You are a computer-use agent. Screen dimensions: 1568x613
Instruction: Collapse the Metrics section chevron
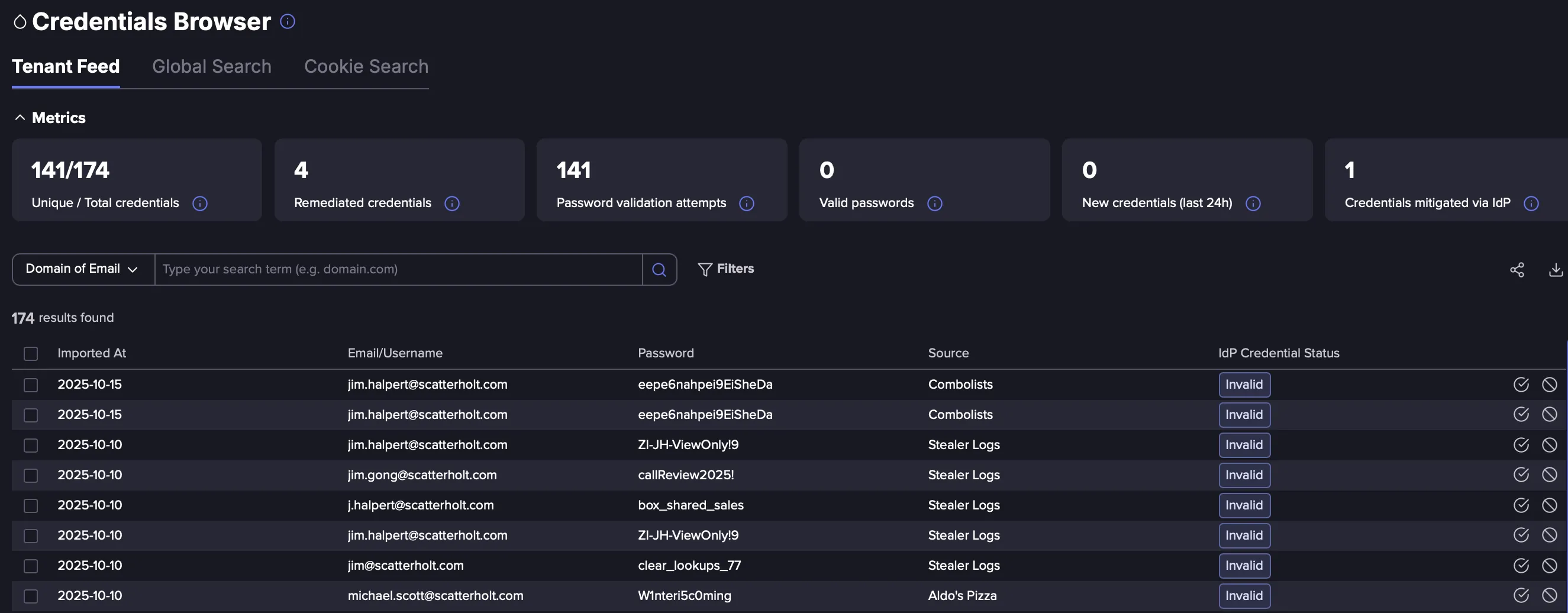(x=20, y=118)
